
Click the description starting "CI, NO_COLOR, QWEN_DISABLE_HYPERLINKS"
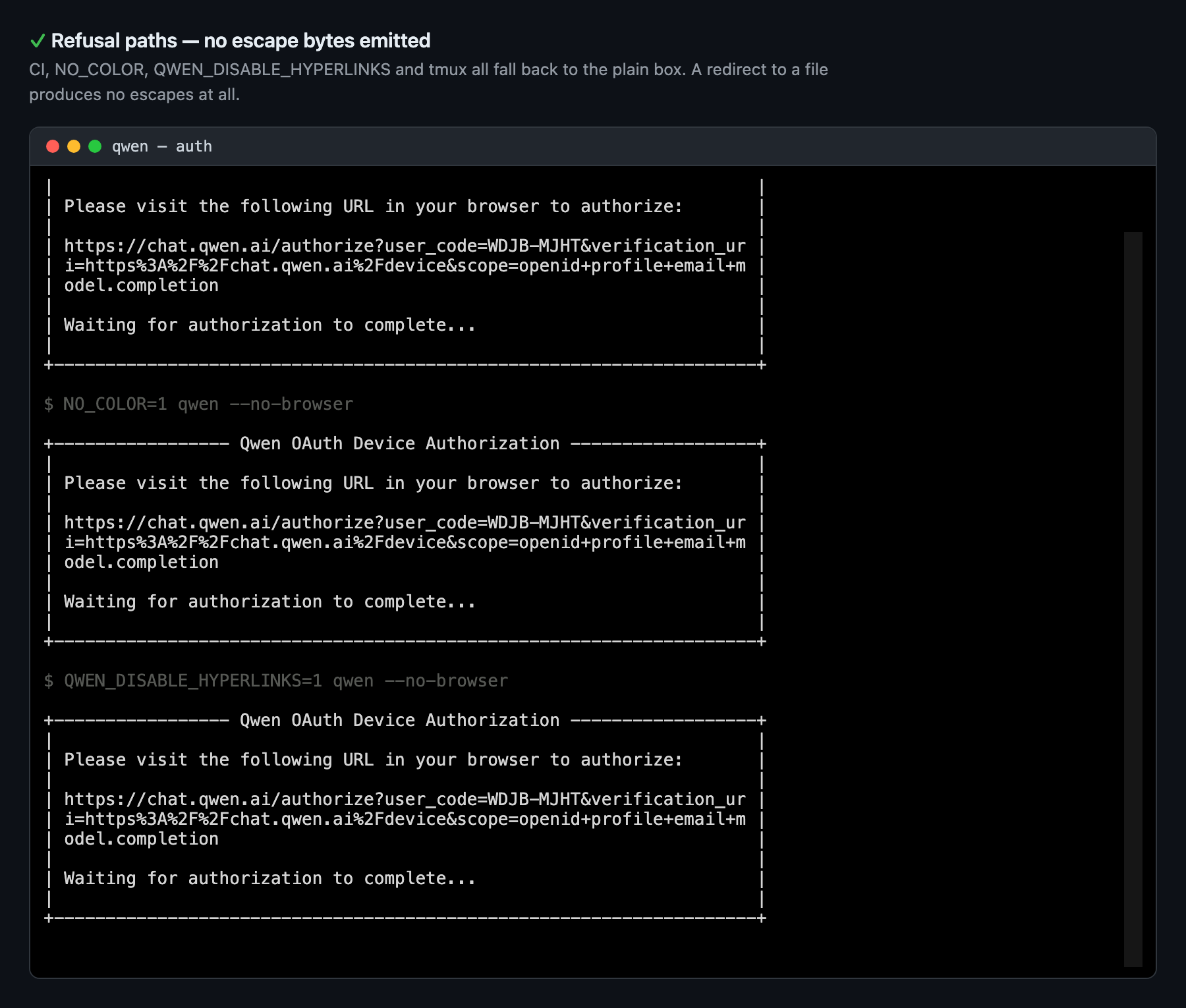coord(428,82)
